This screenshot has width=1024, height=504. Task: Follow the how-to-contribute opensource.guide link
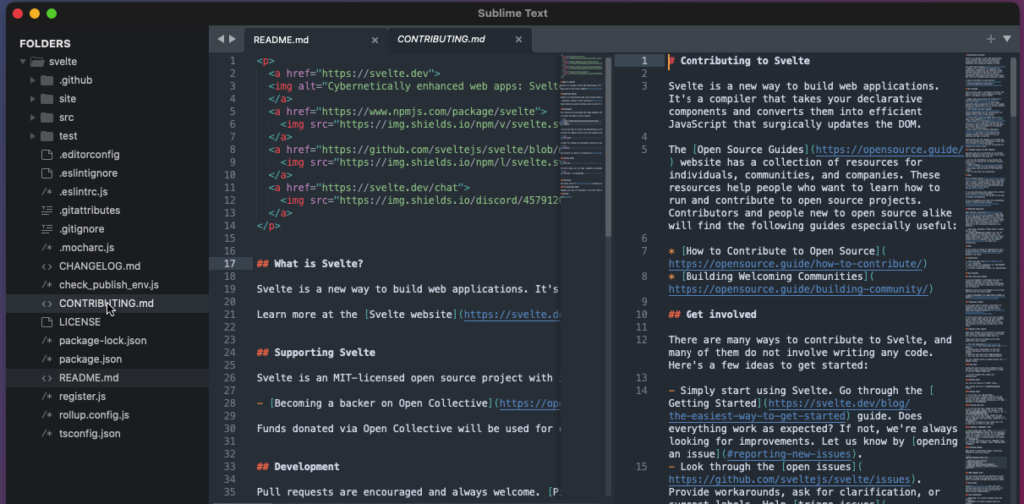point(795,264)
